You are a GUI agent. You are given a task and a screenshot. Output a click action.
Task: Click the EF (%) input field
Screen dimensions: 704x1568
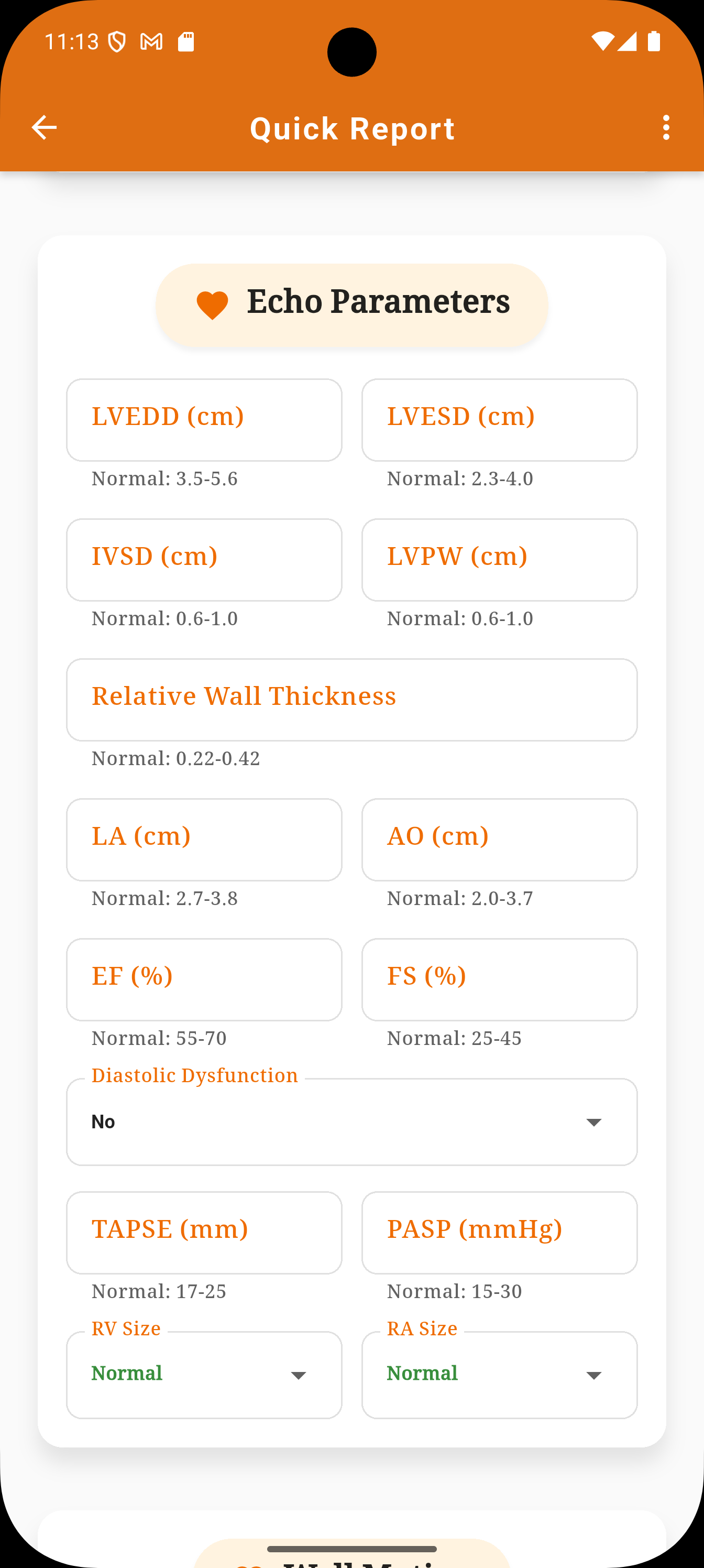204,980
